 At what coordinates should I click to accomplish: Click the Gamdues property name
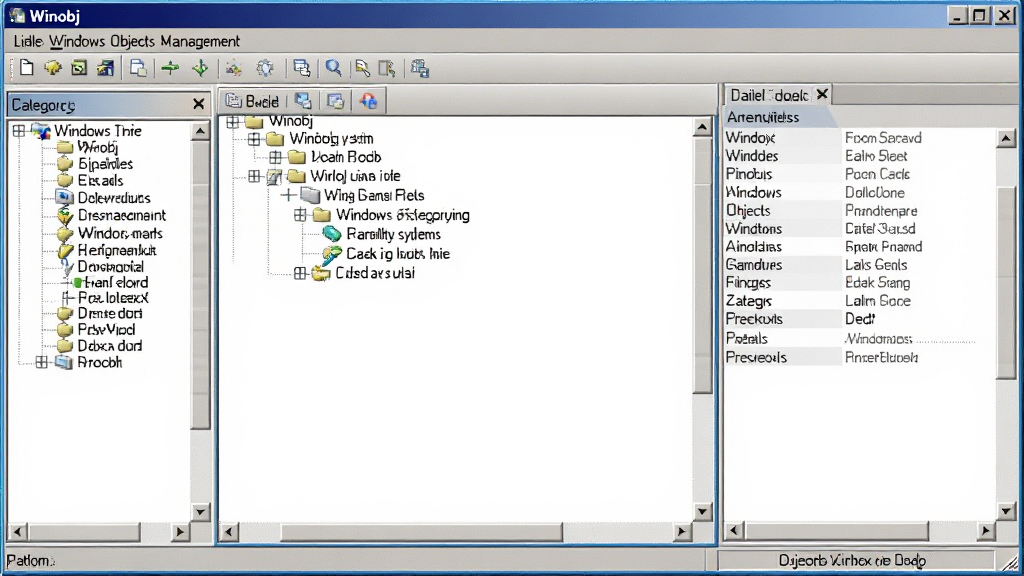click(x=754, y=264)
